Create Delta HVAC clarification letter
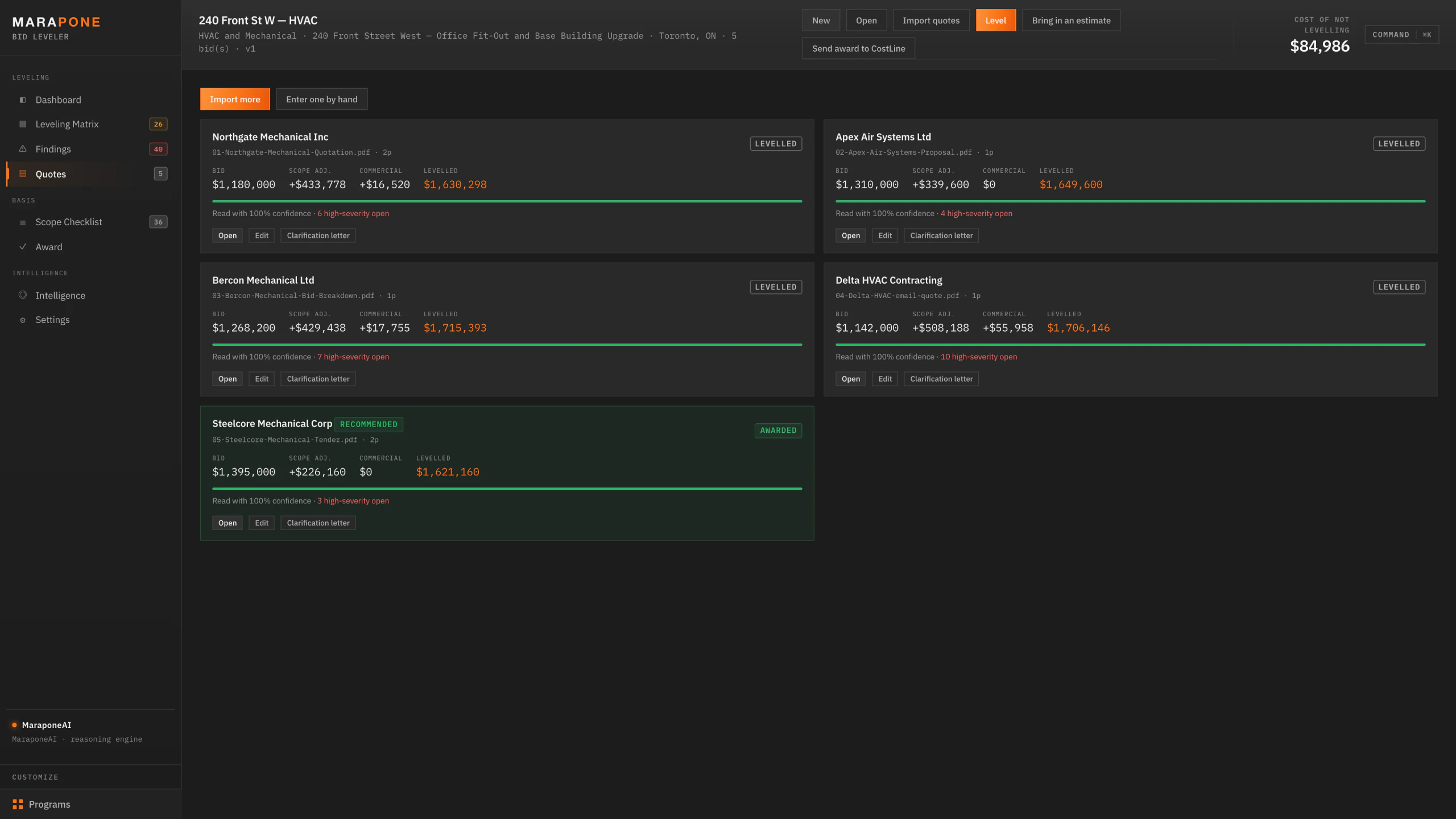 [x=941, y=379]
